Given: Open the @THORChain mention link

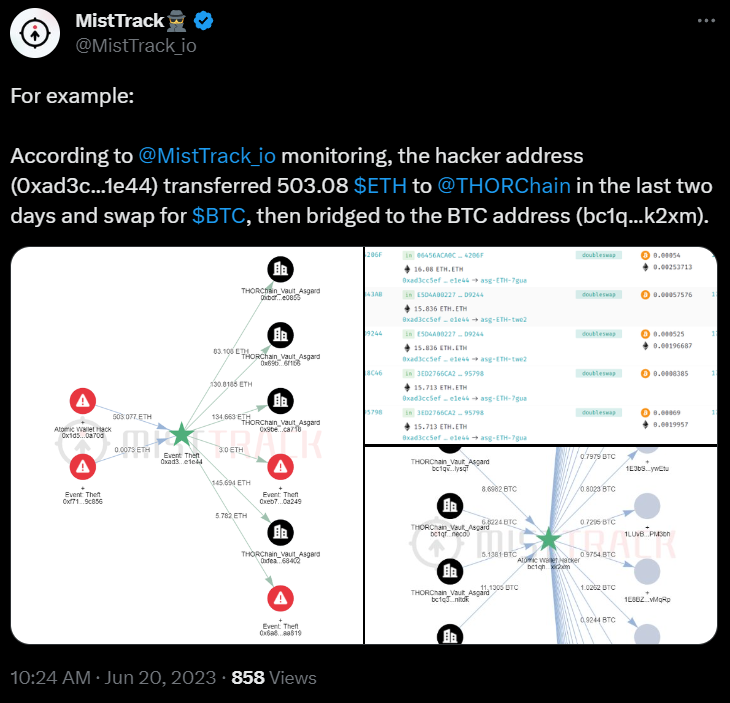Looking at the screenshot, I should click(x=504, y=186).
